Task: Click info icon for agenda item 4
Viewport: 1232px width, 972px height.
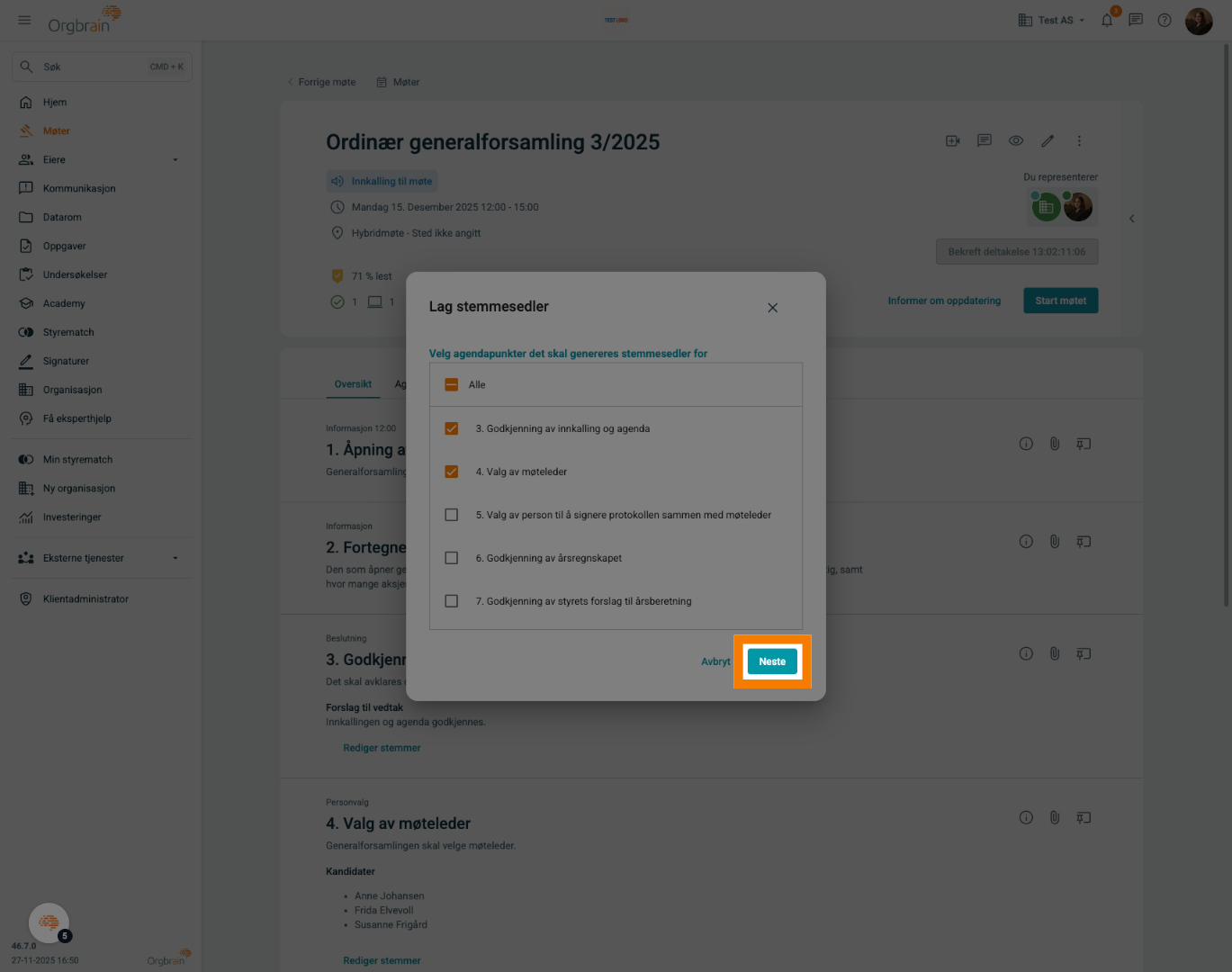Action: click(x=1026, y=818)
